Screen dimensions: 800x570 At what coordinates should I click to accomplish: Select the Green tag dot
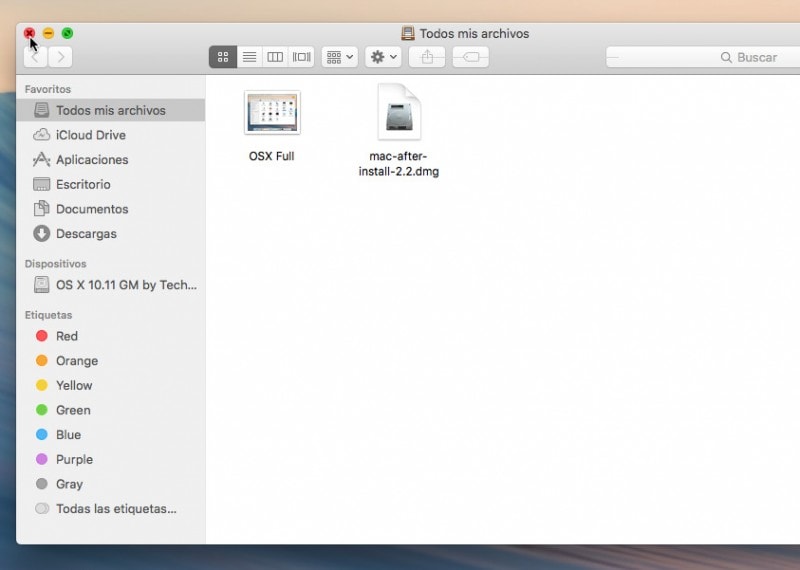[x=42, y=410]
